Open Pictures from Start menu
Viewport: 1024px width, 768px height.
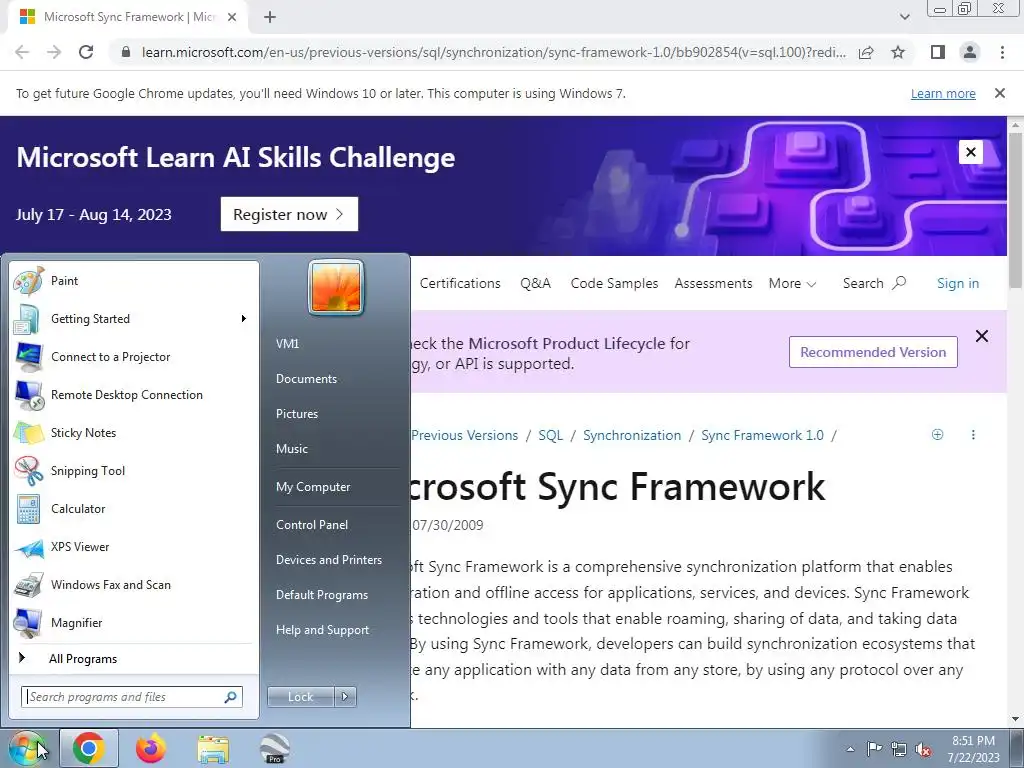296,413
